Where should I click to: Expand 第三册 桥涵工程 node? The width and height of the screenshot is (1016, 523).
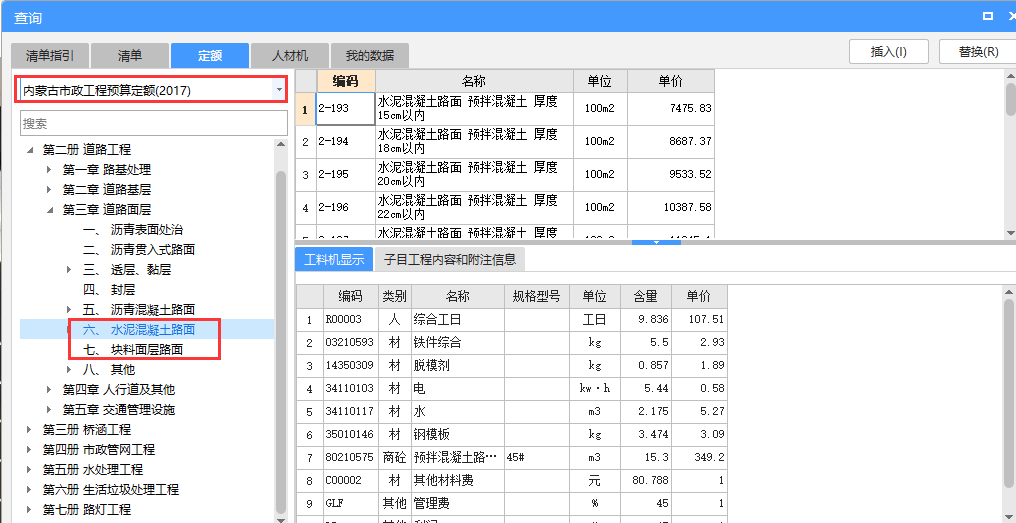29,430
